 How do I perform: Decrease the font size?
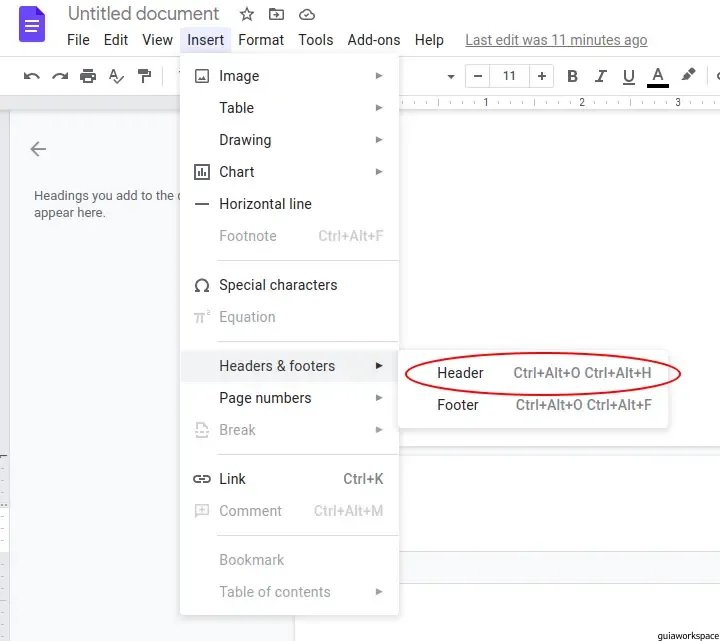tap(478, 76)
